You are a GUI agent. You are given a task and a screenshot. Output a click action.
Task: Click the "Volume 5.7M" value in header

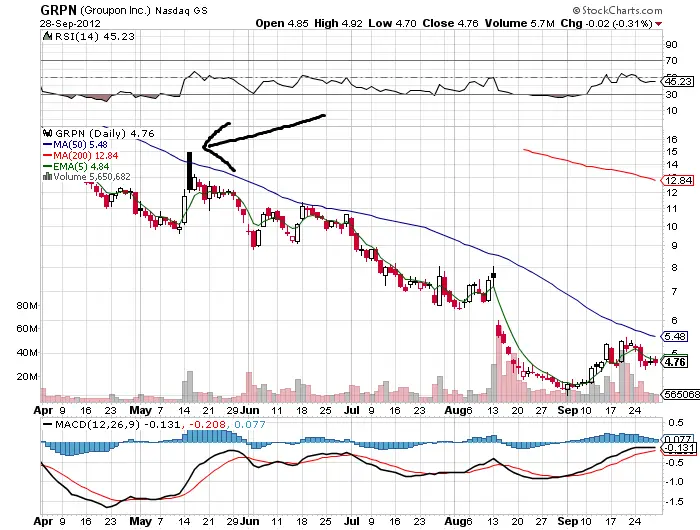[520, 23]
